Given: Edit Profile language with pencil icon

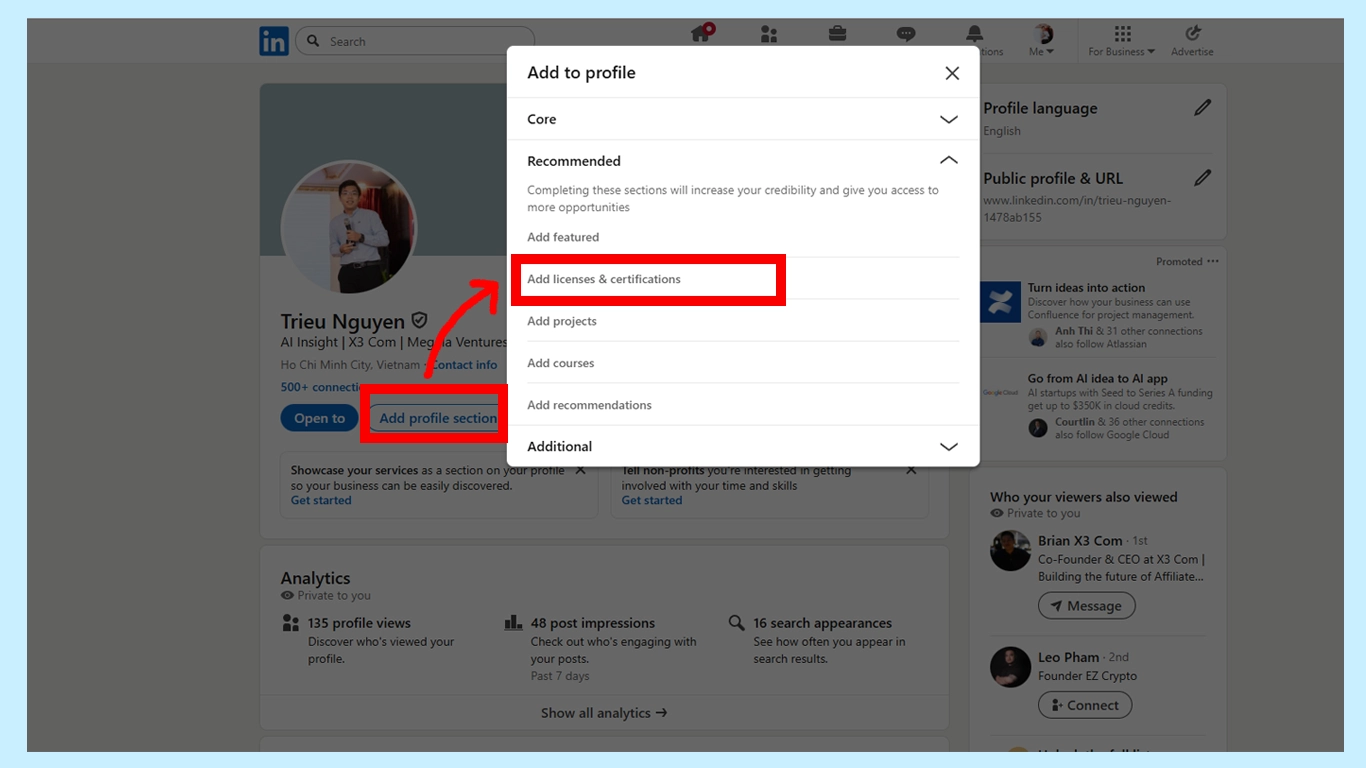Looking at the screenshot, I should pyautogui.click(x=1202, y=106).
